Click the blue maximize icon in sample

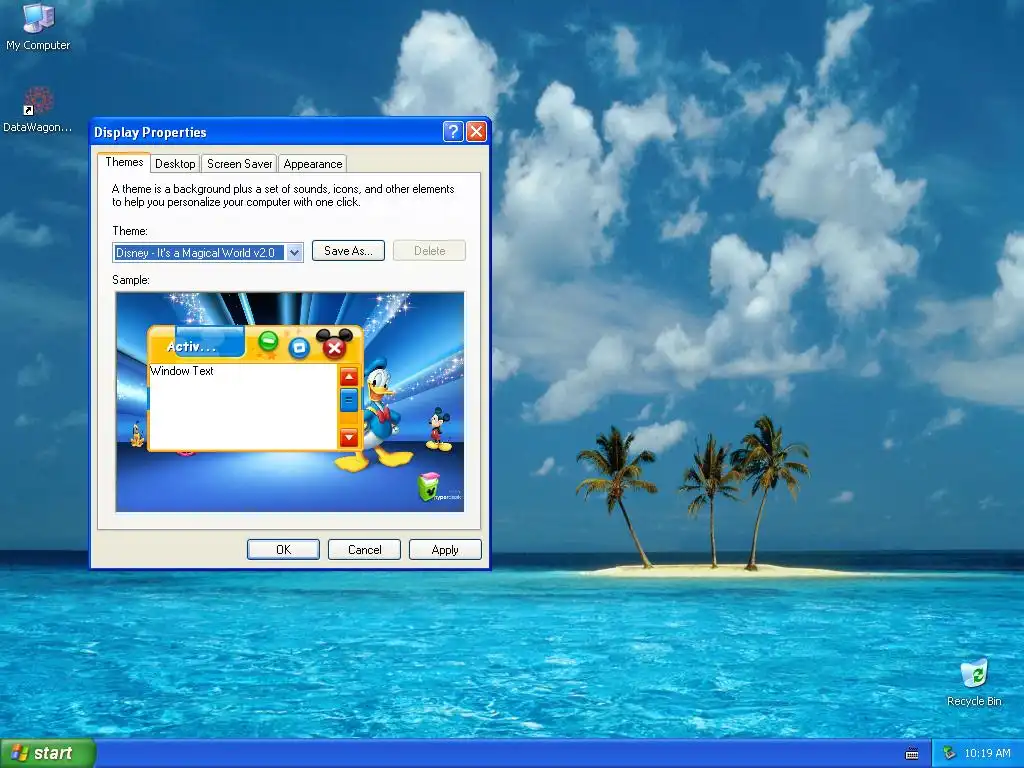299,347
